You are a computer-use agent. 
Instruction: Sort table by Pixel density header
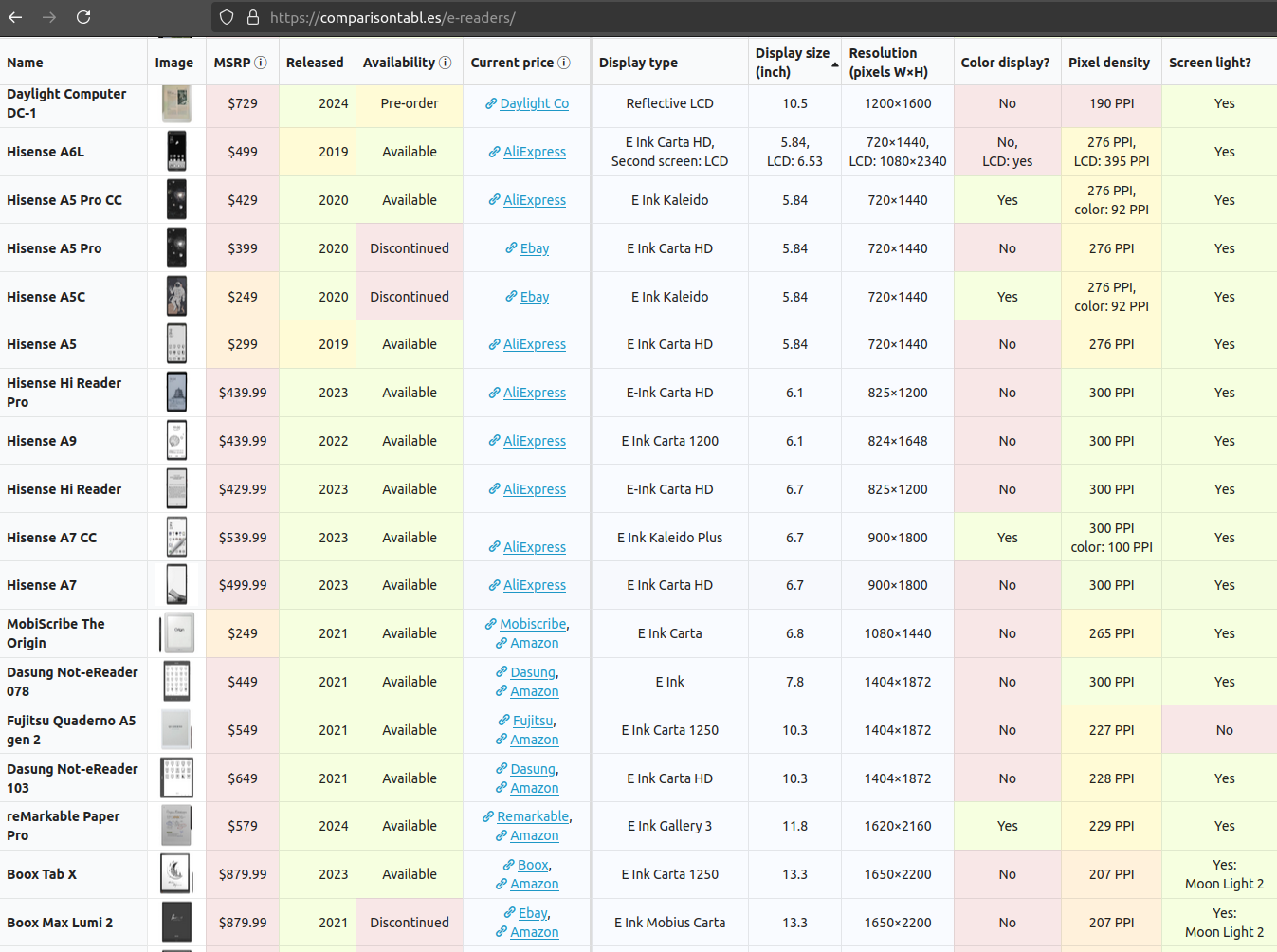click(x=1109, y=63)
